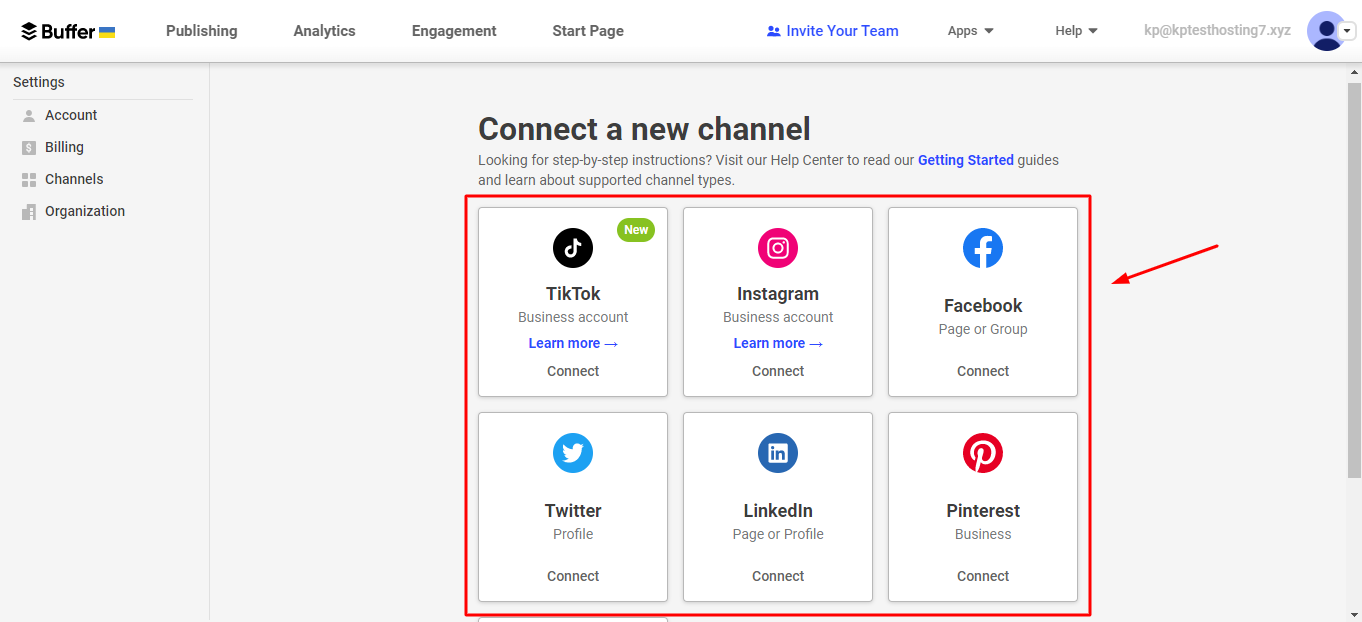
Task: Click the Pinterest logo icon
Action: coord(983,453)
